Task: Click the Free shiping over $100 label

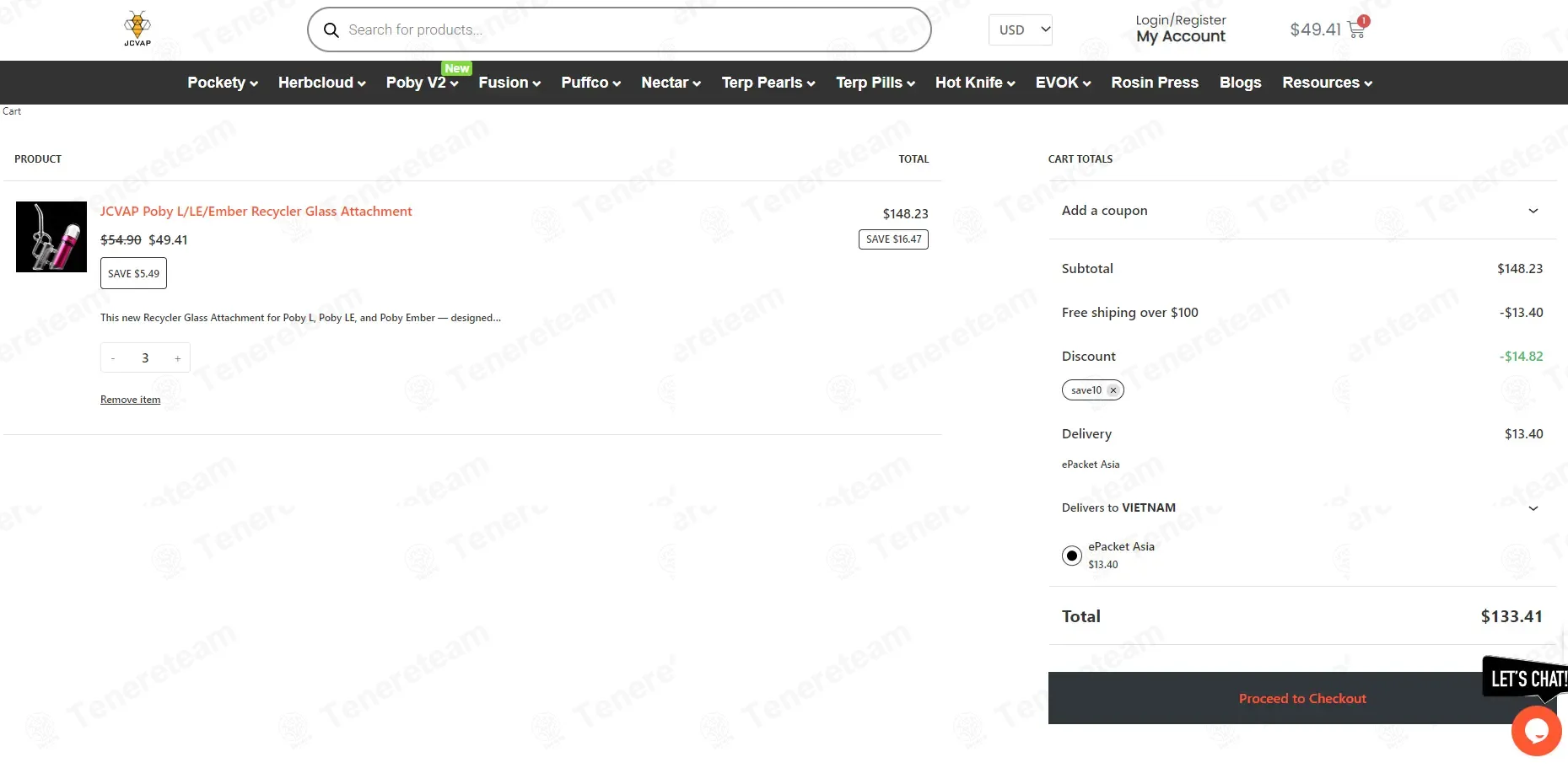Action: (1129, 313)
